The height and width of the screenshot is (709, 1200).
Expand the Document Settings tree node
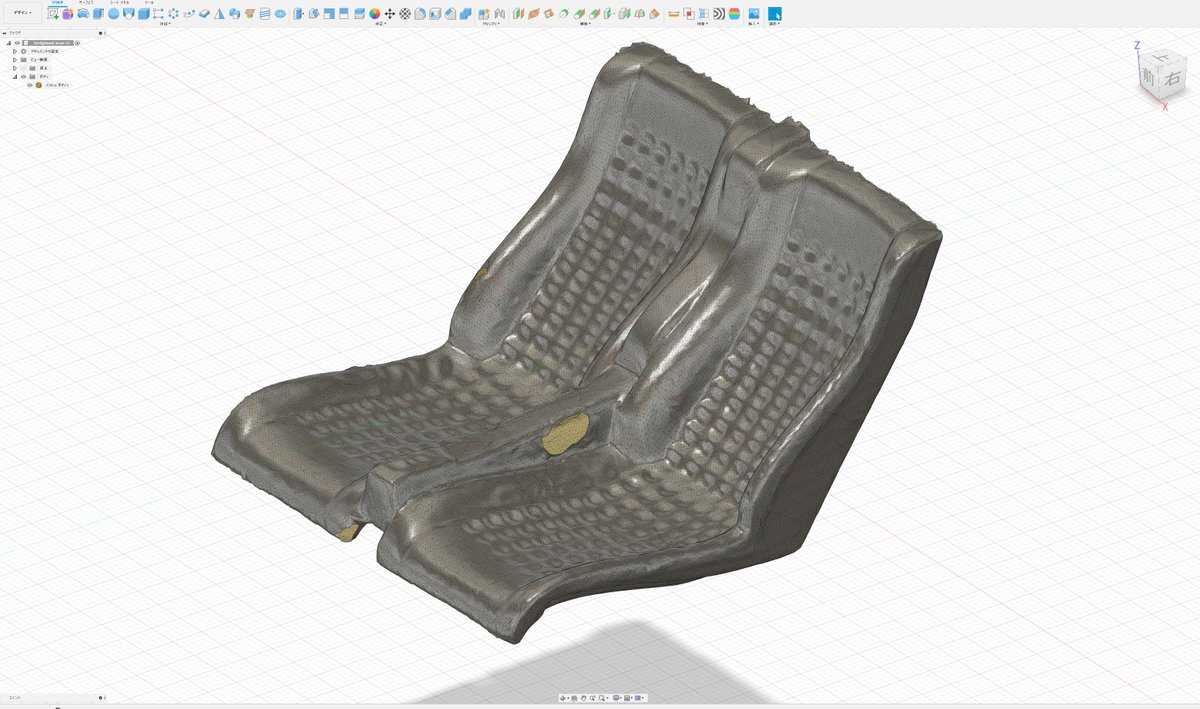[14, 51]
